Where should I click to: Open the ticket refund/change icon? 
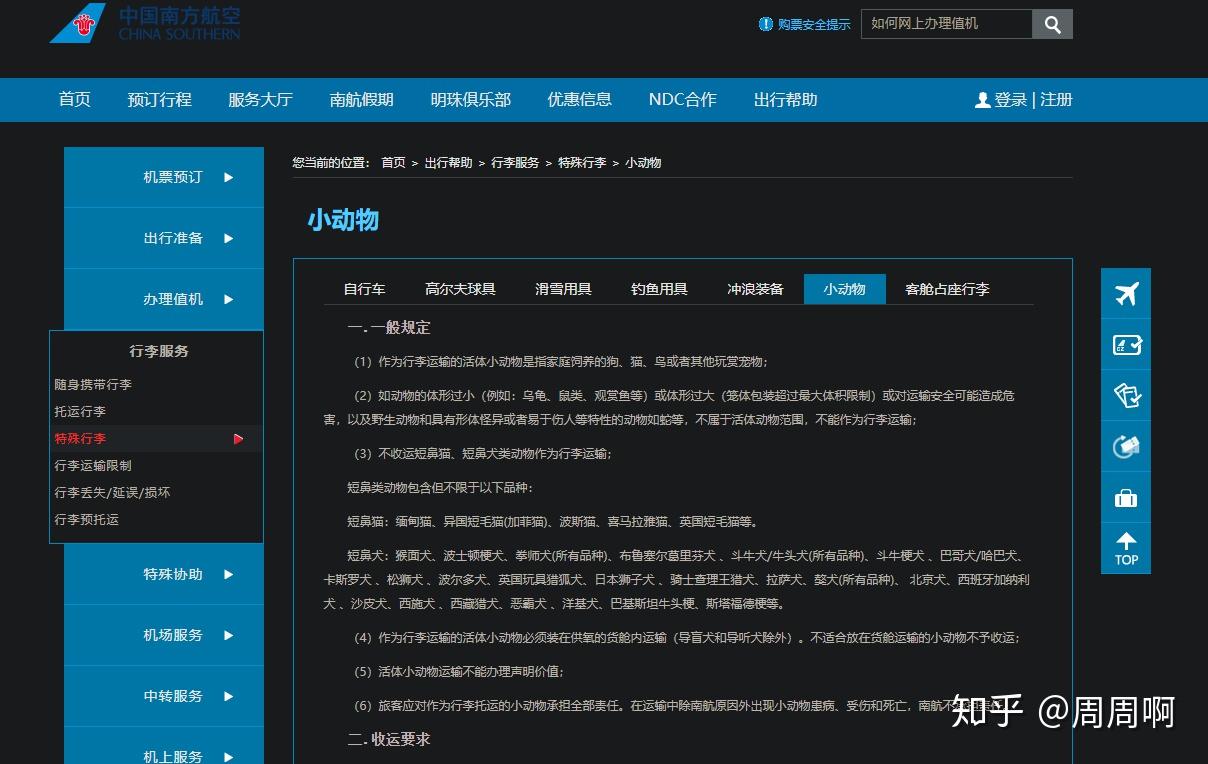(x=1126, y=447)
